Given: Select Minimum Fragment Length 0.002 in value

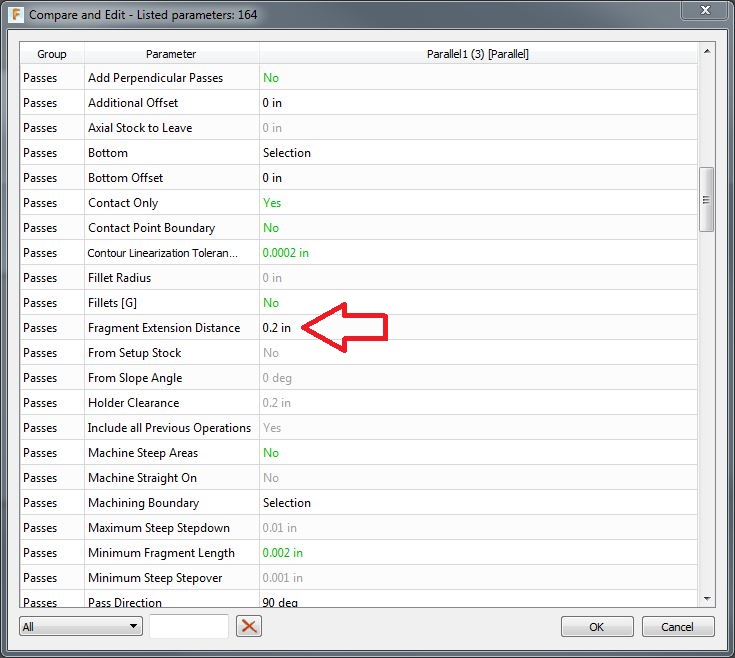Looking at the screenshot, I should (283, 553).
